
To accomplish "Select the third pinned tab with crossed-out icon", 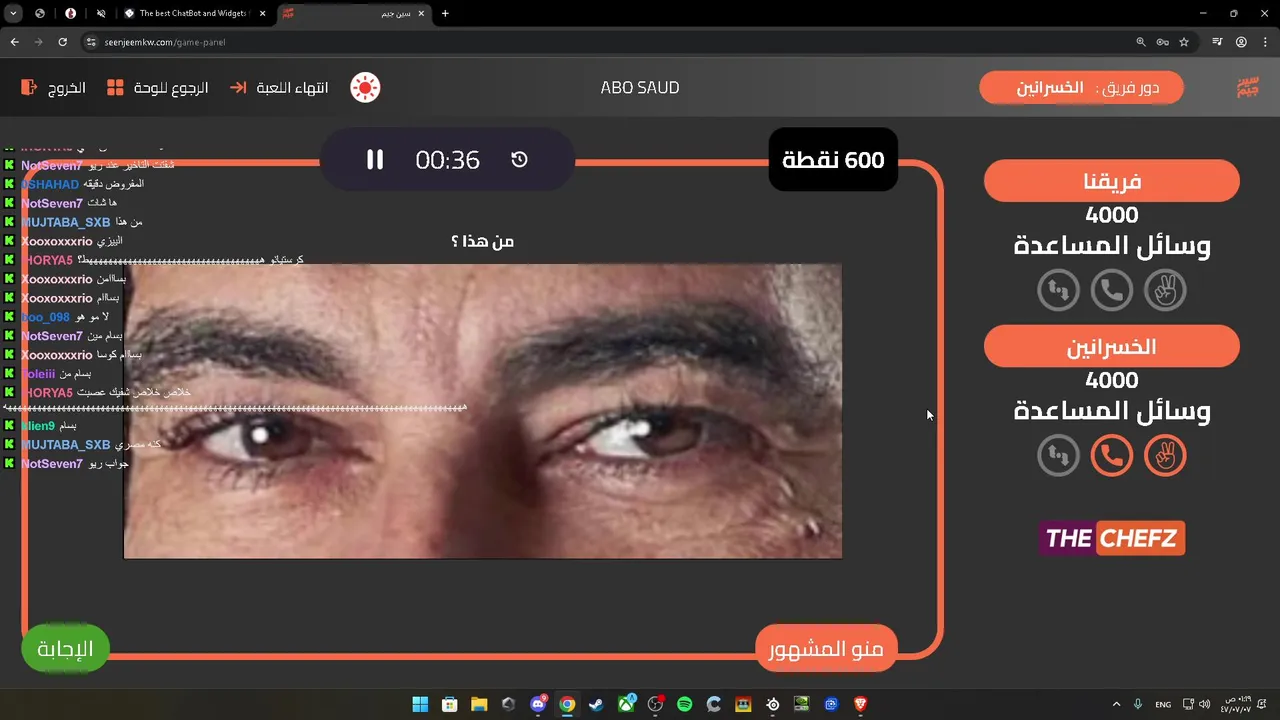I will [x=101, y=13].
